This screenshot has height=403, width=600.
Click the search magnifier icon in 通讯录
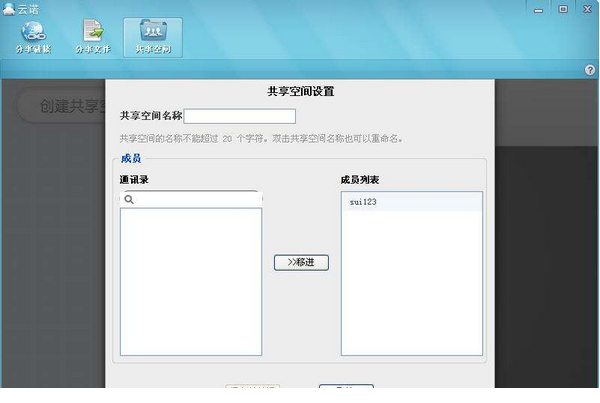(x=129, y=199)
